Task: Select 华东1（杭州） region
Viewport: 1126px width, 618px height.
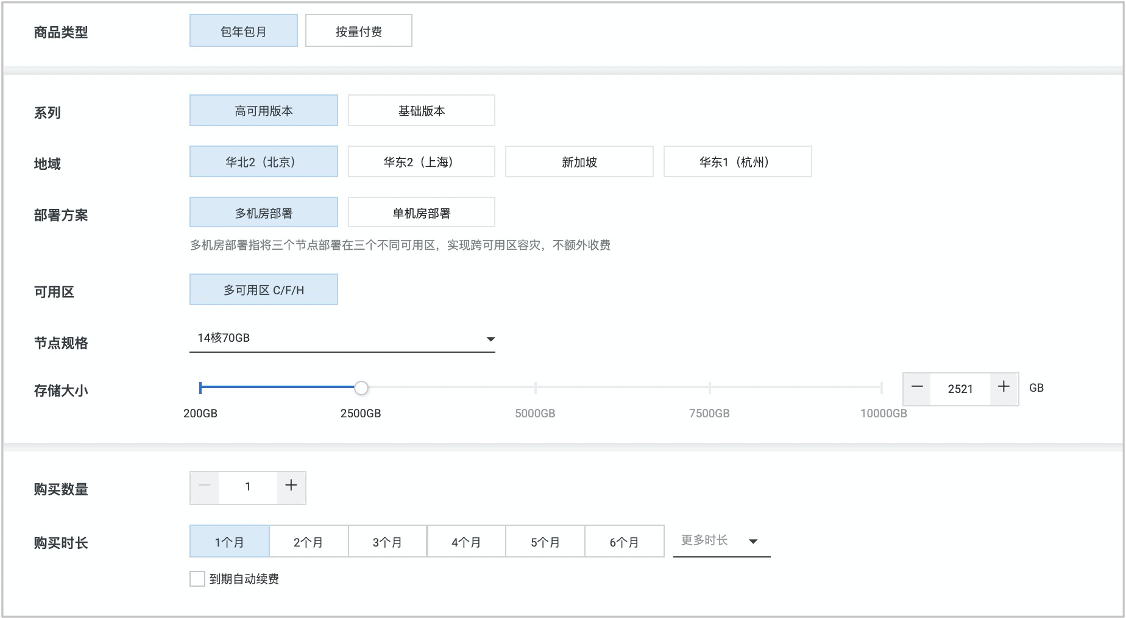Action: click(737, 162)
